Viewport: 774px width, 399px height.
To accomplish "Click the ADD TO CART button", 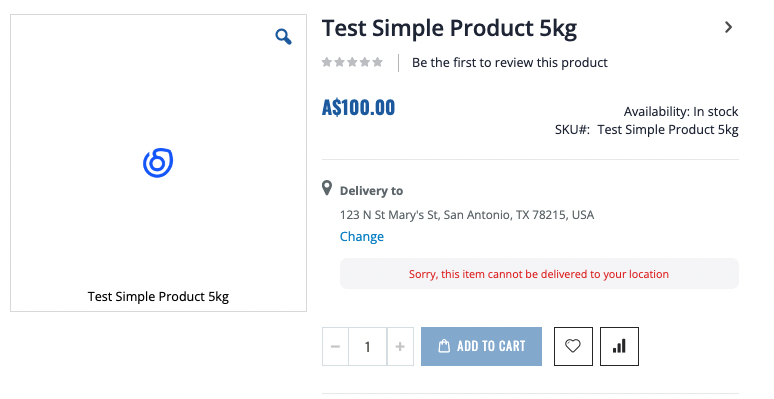I will [481, 346].
